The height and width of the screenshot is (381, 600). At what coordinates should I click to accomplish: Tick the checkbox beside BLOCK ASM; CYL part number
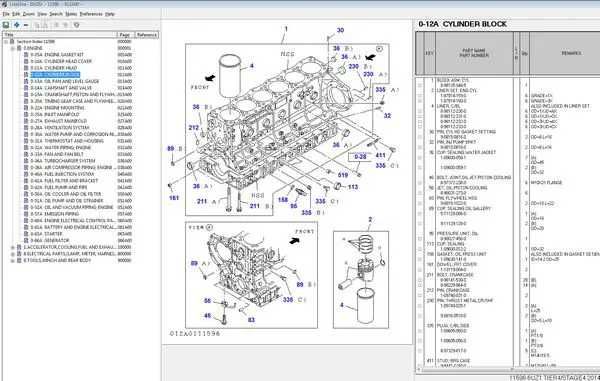click(420, 86)
